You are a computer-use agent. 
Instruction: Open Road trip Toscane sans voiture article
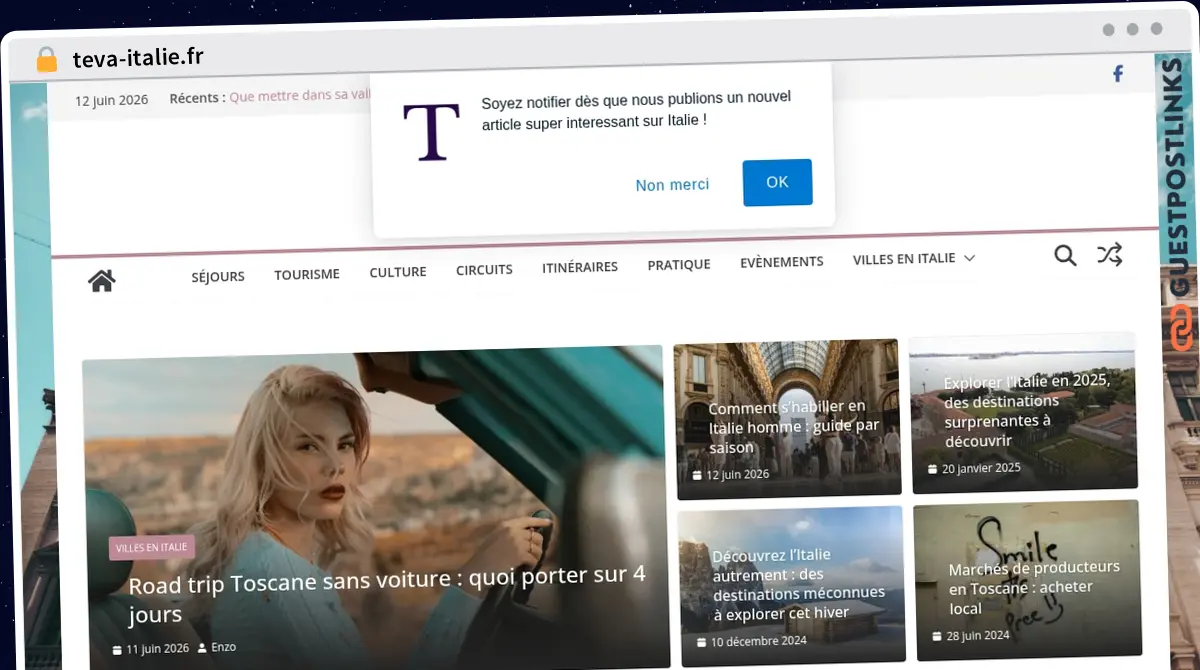click(387, 594)
